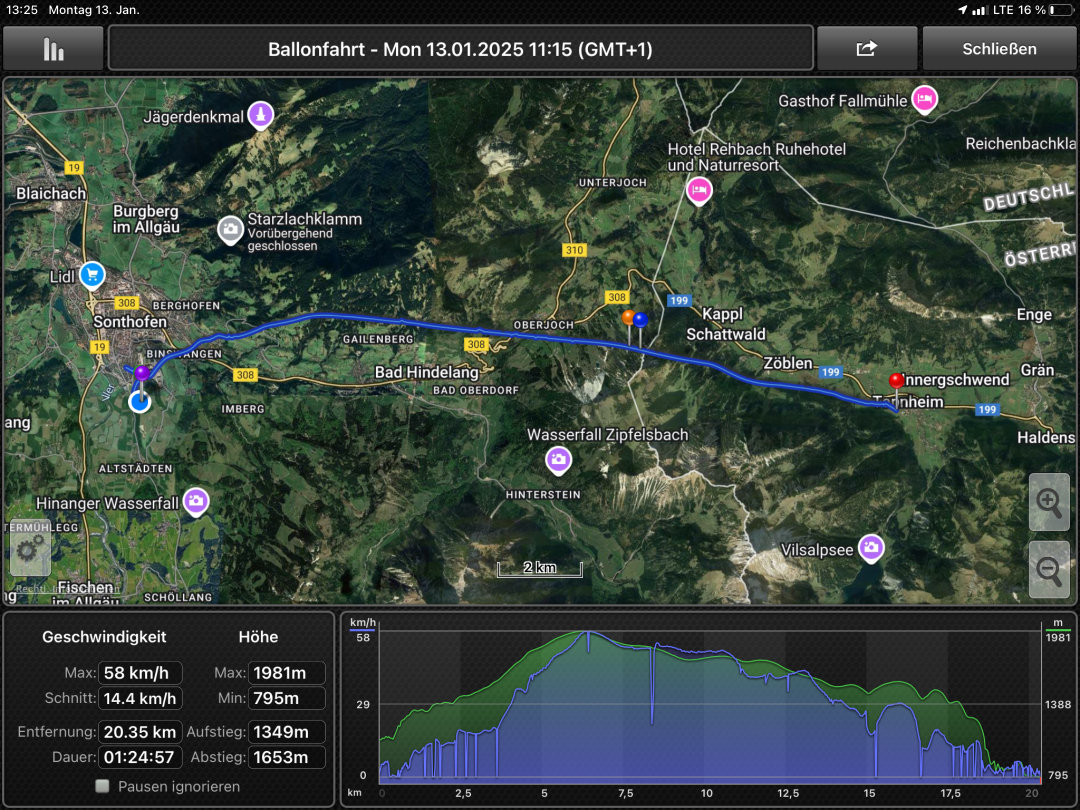Click the Ballonfahrt title bar

(x=460, y=49)
